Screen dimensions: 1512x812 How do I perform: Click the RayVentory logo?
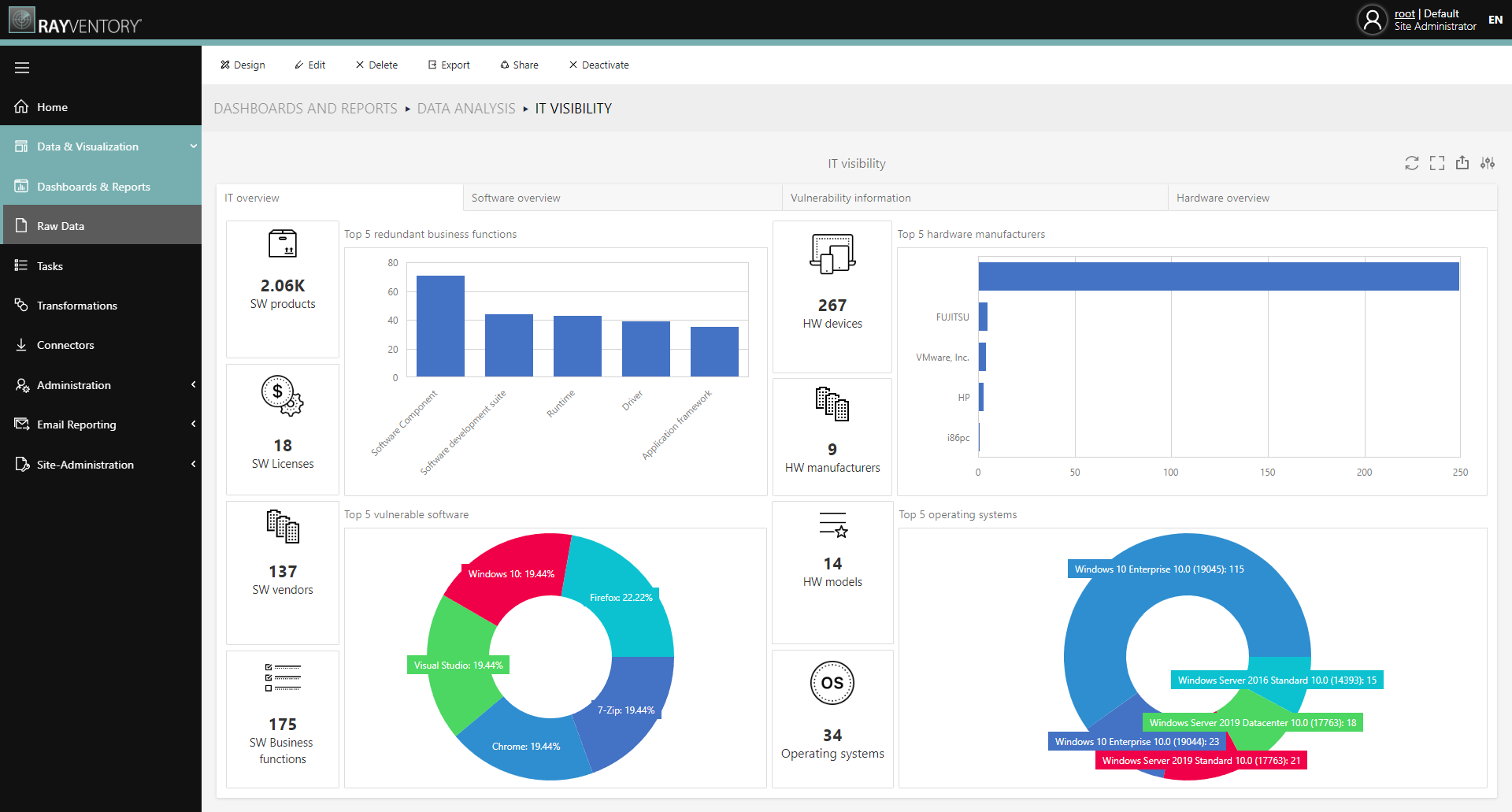pyautogui.click(x=76, y=21)
